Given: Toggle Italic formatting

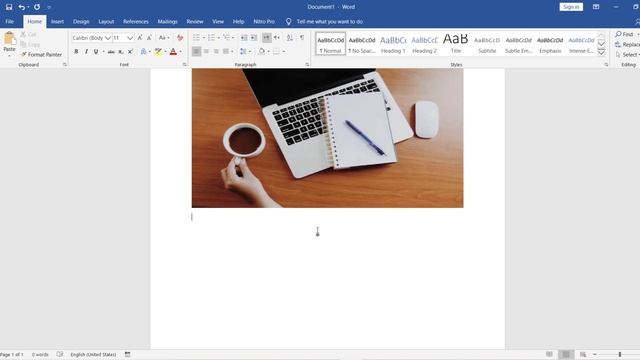Looking at the screenshot, I should [86, 51].
